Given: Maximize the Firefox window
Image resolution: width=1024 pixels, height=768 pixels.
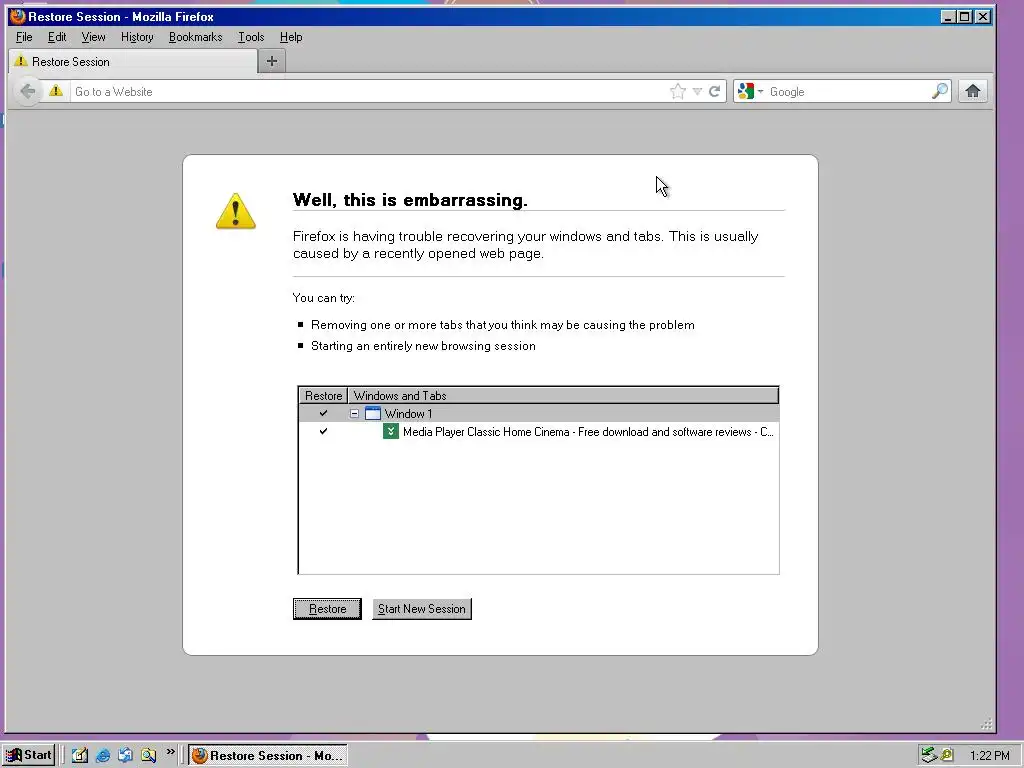Looking at the screenshot, I should (965, 16).
